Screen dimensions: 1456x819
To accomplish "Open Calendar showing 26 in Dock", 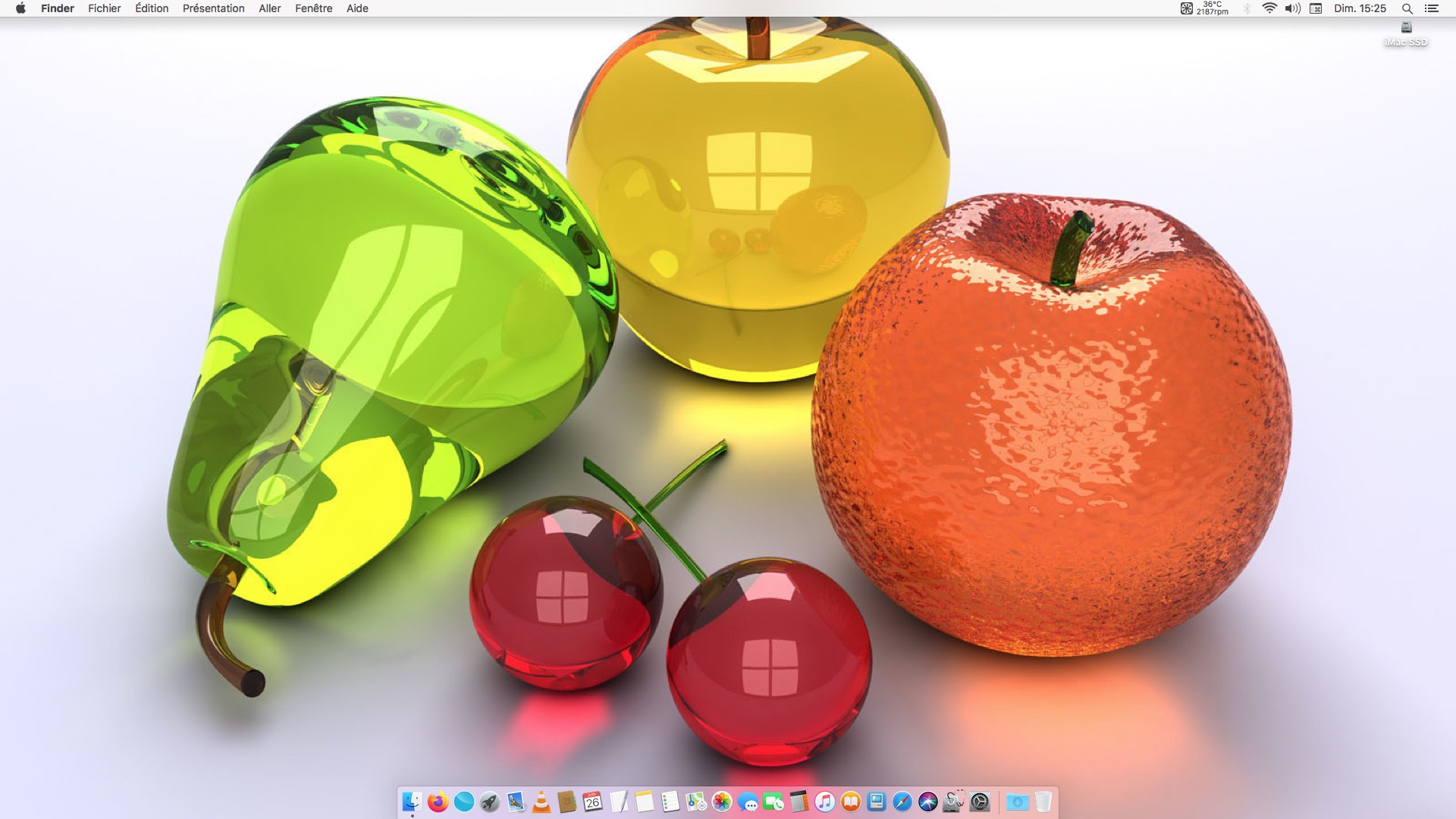I will point(593,802).
